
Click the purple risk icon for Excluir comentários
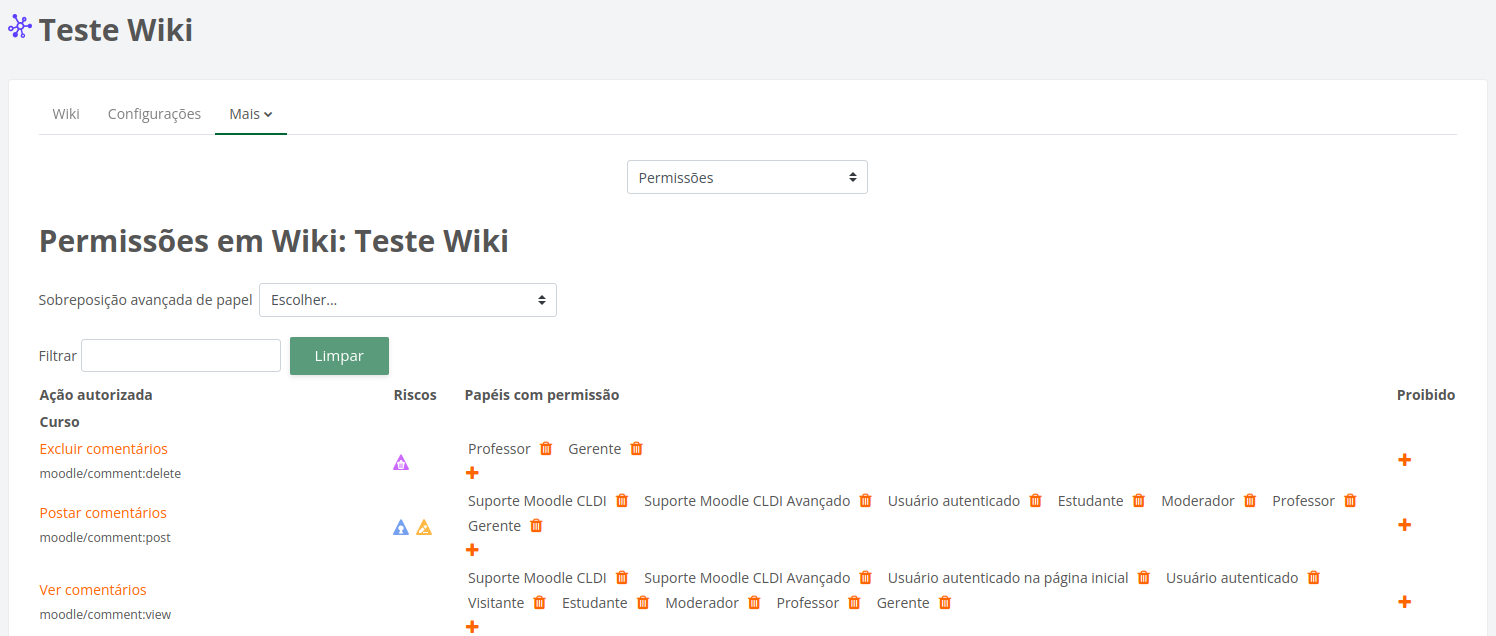tap(401, 462)
